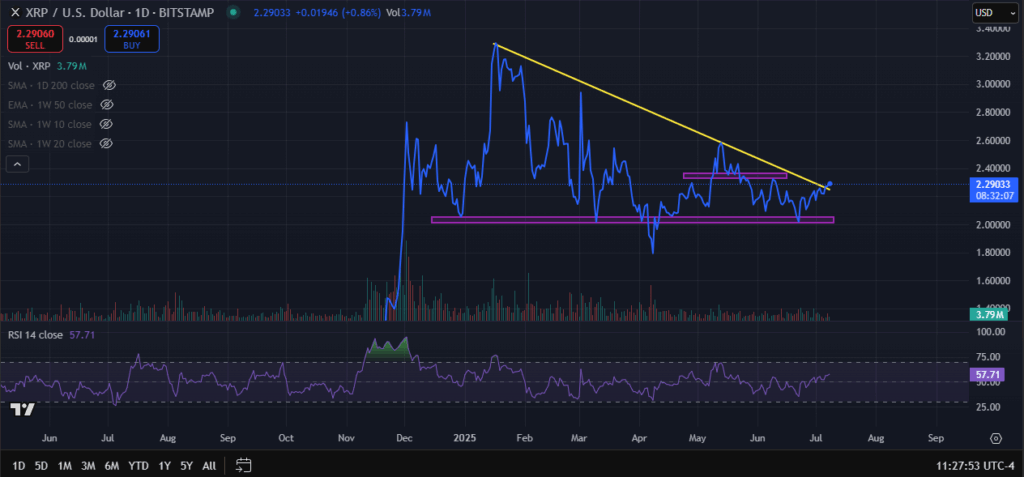Select the 1D time range

click(19, 466)
